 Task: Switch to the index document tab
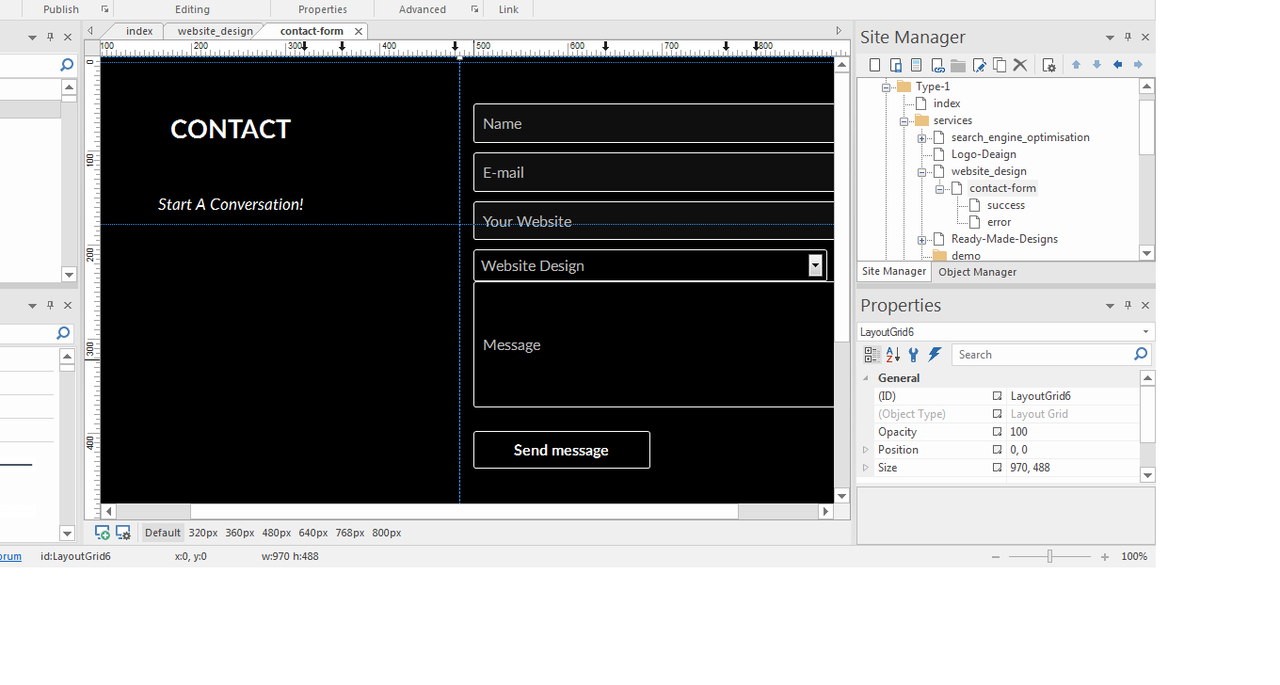tap(139, 31)
